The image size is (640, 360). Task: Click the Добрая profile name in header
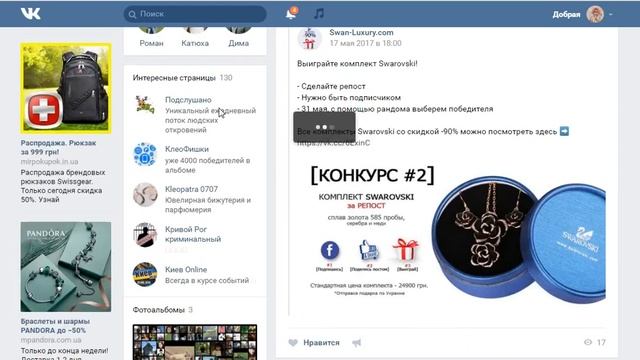[566, 14]
